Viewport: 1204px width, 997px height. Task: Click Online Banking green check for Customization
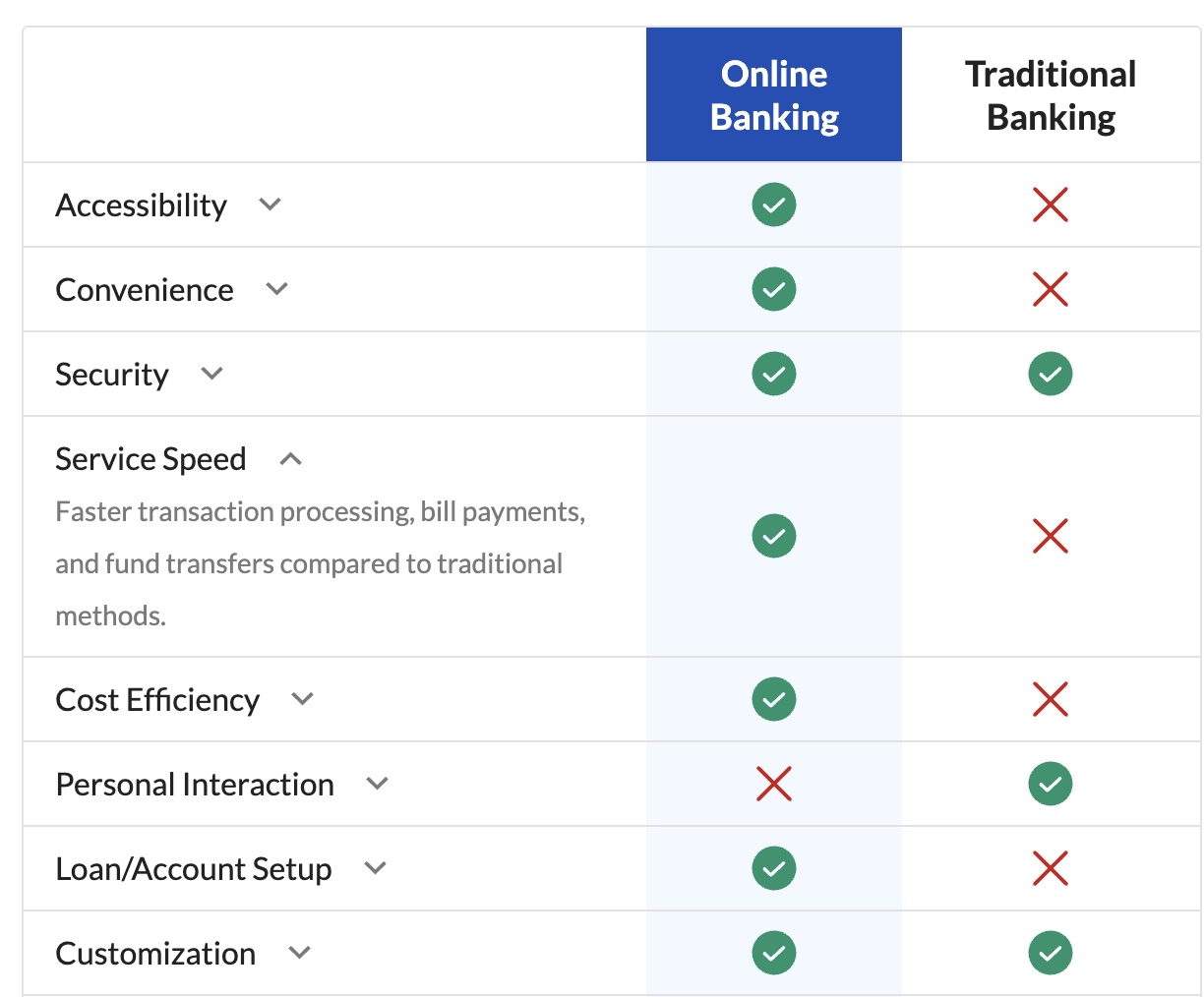click(x=773, y=953)
